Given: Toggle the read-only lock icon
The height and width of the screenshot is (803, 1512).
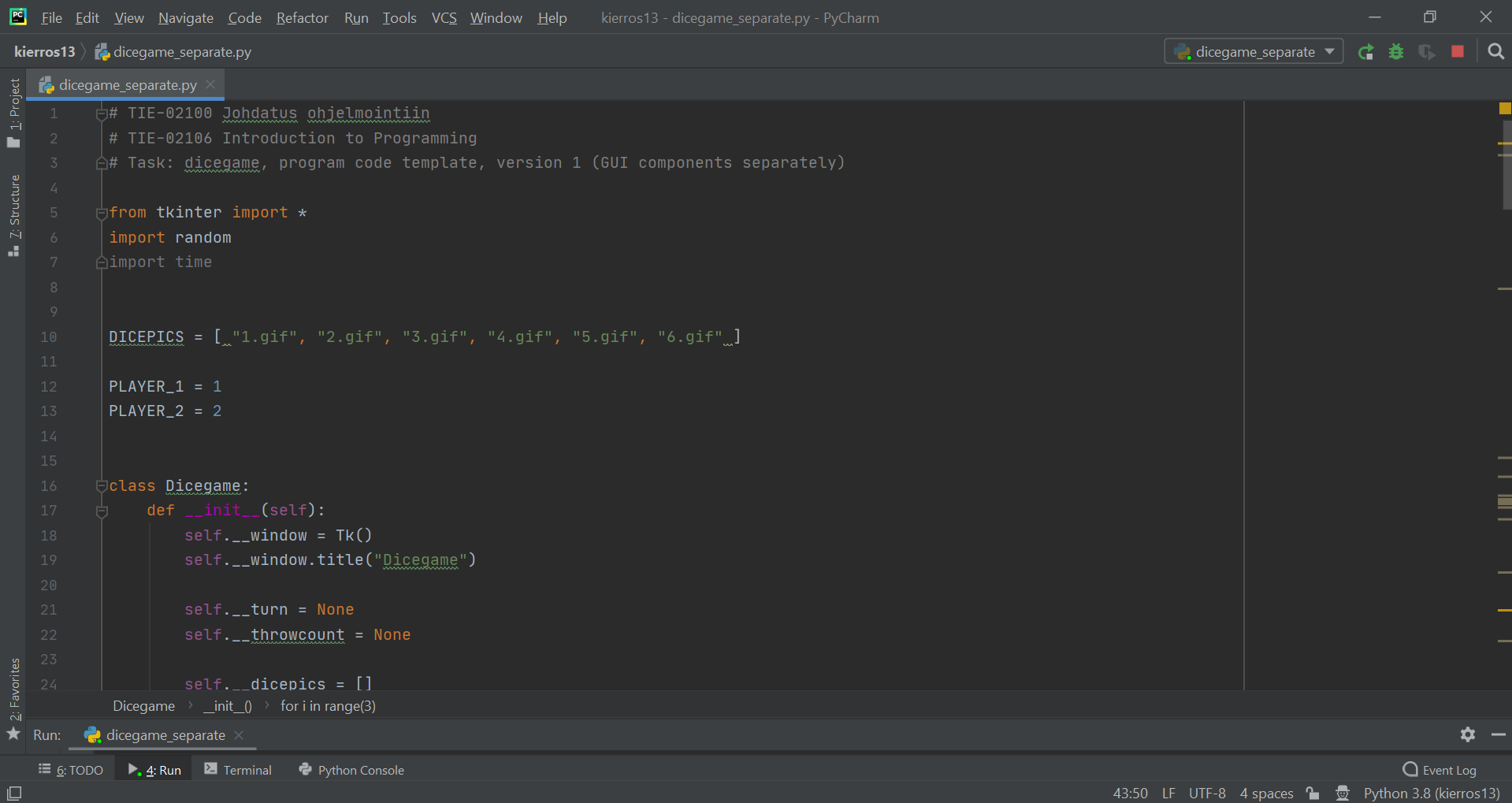Looking at the screenshot, I should 1313,793.
